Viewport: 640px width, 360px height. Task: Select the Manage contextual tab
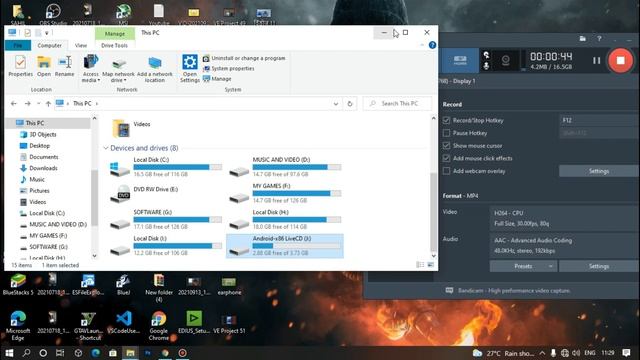point(115,33)
